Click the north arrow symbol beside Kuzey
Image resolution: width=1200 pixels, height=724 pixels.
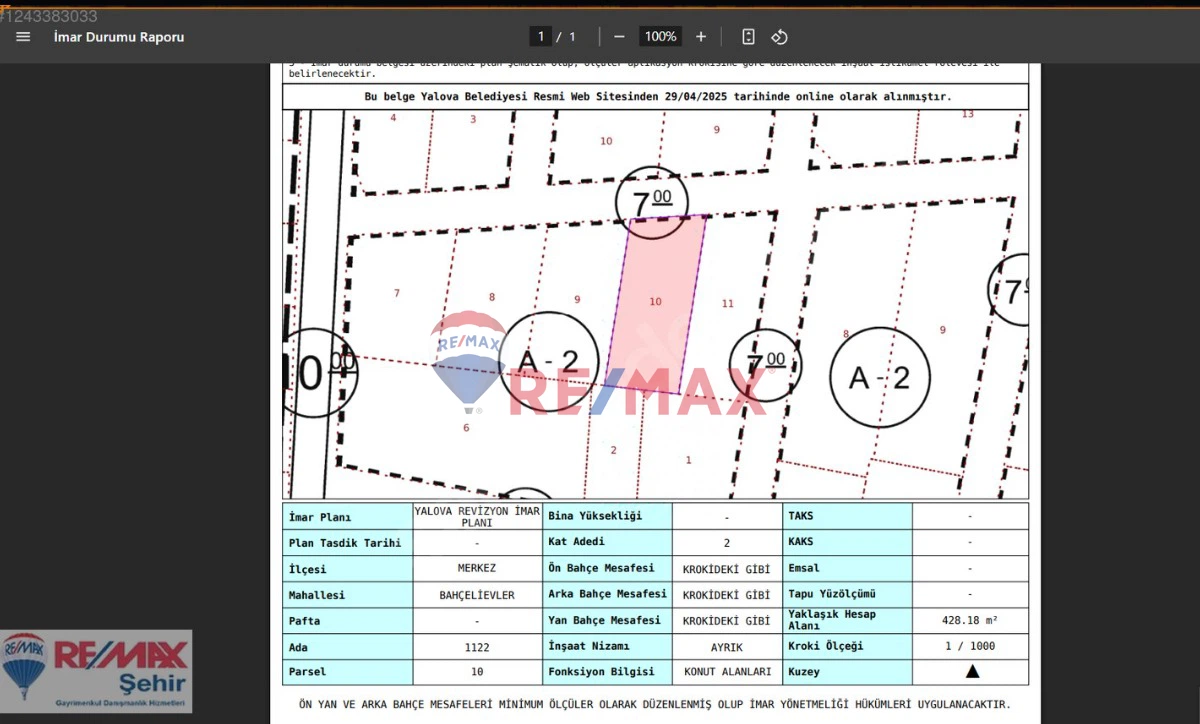click(972, 672)
